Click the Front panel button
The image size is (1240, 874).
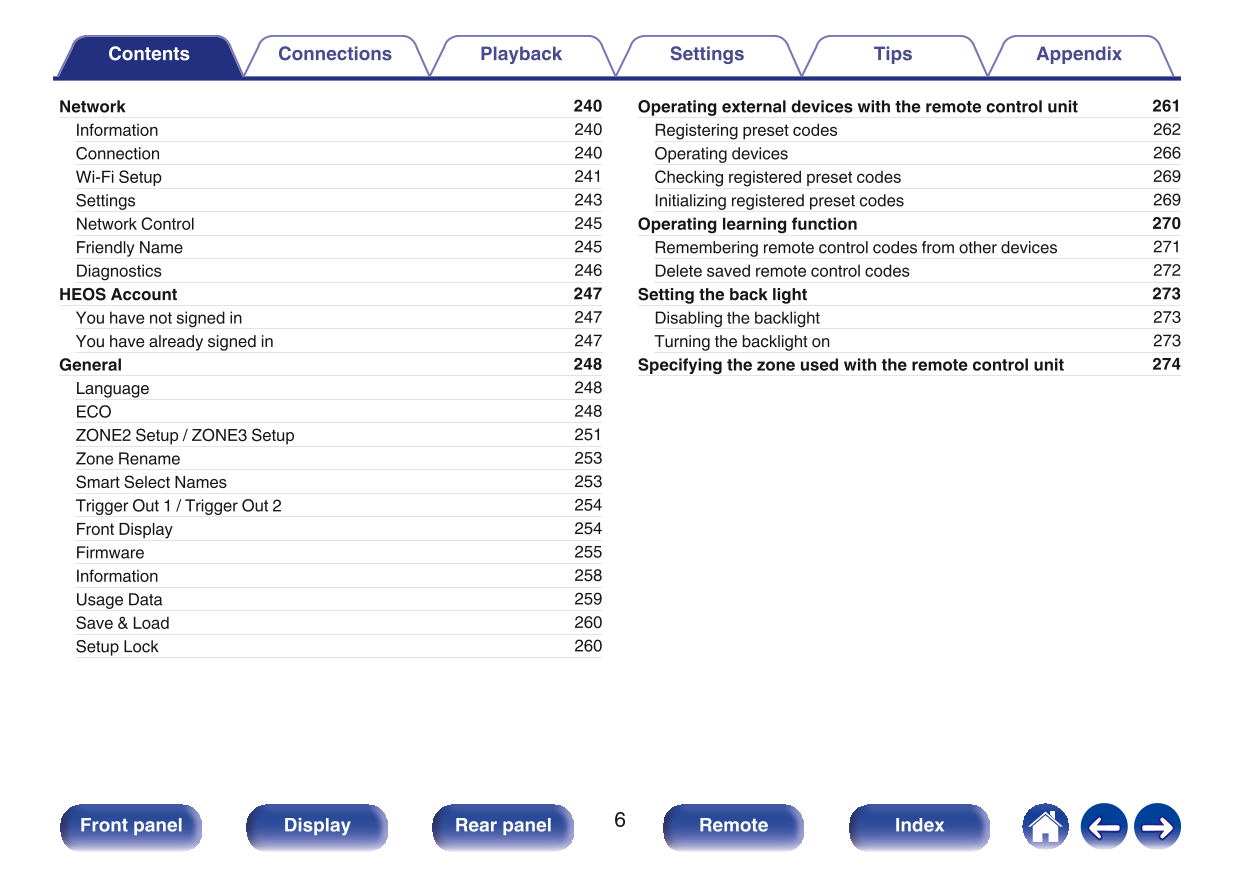131,826
